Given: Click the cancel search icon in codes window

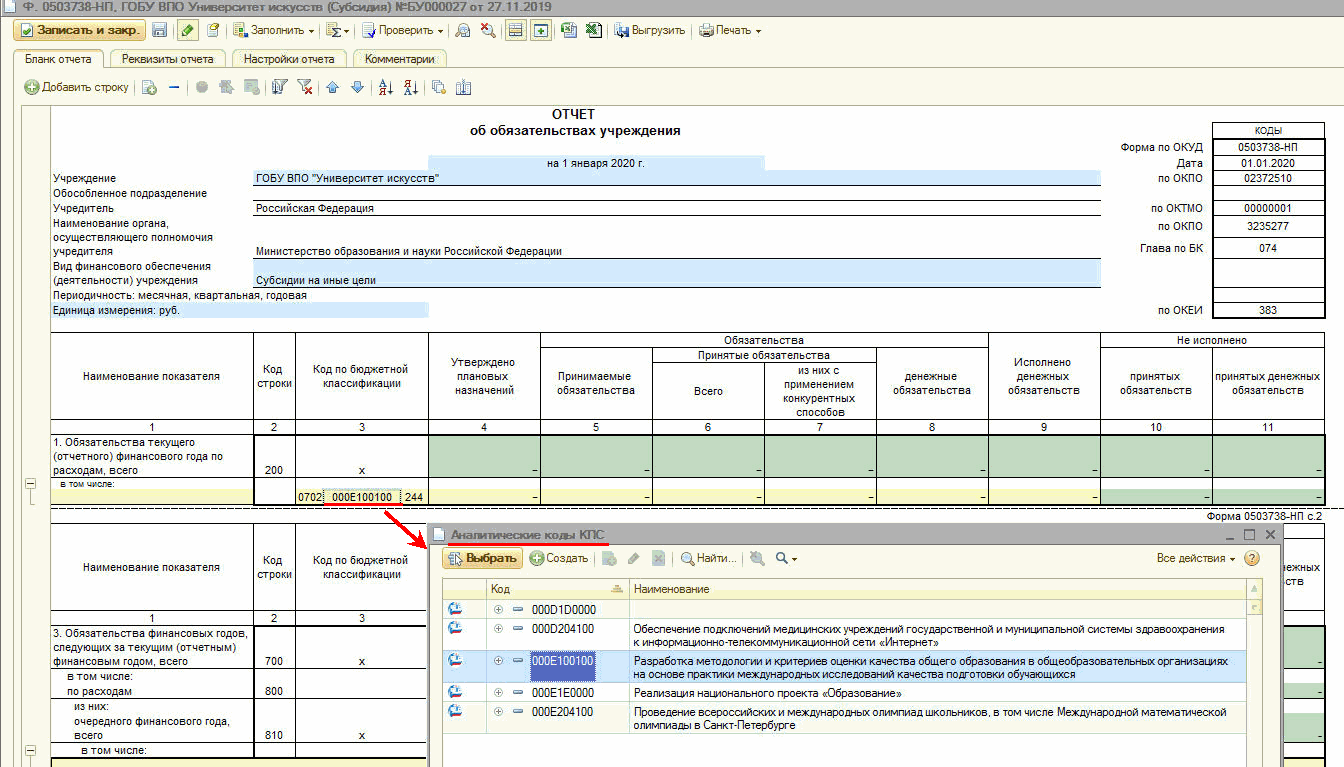Looking at the screenshot, I should click(757, 558).
